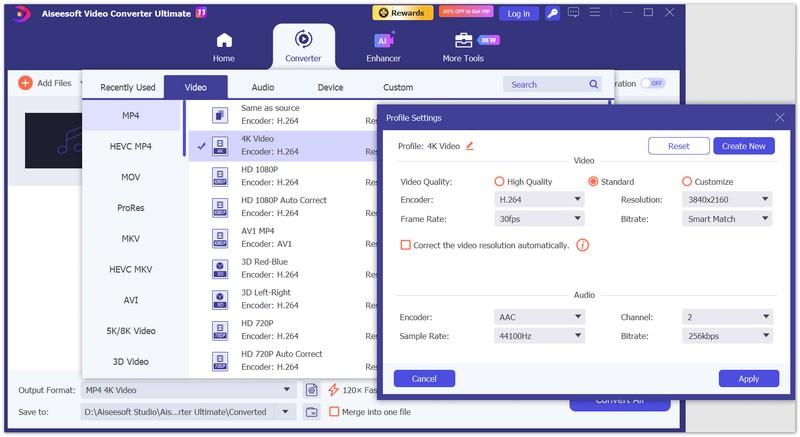This screenshot has width=800, height=437.
Task: Expand the Resolution 3840x2160 dropdown
Action: coord(727,199)
